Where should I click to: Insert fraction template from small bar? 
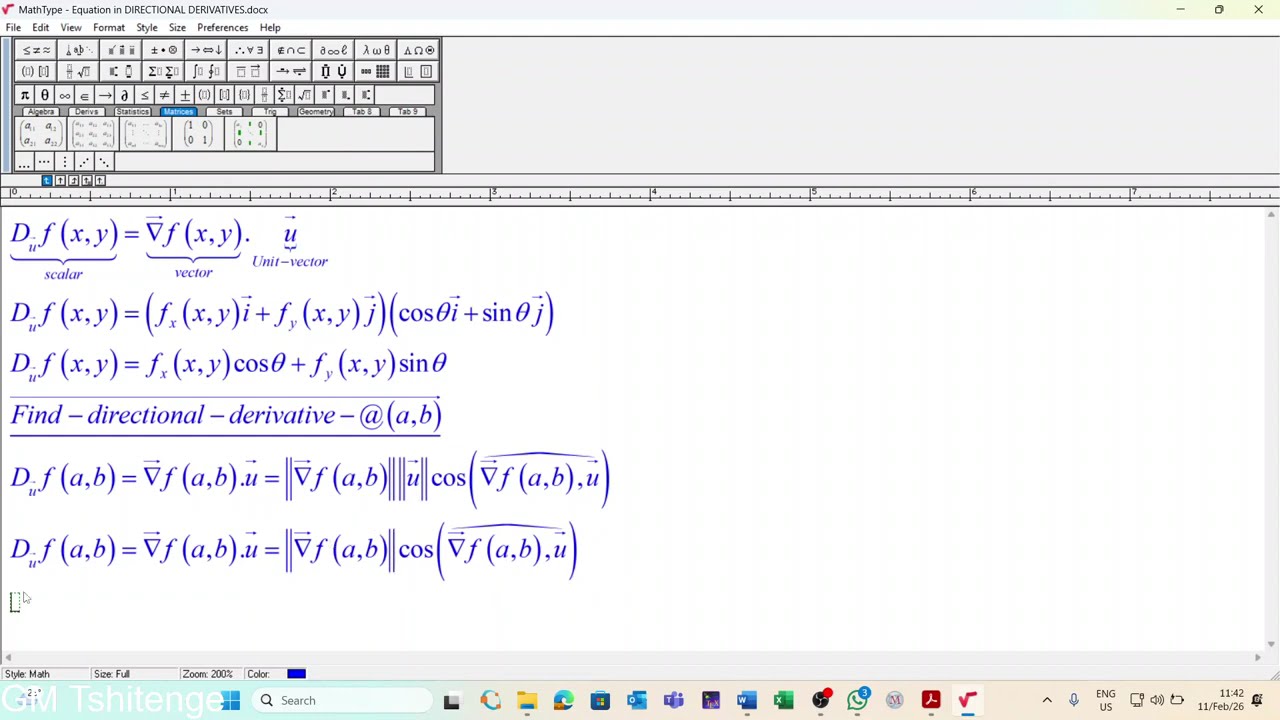point(264,95)
